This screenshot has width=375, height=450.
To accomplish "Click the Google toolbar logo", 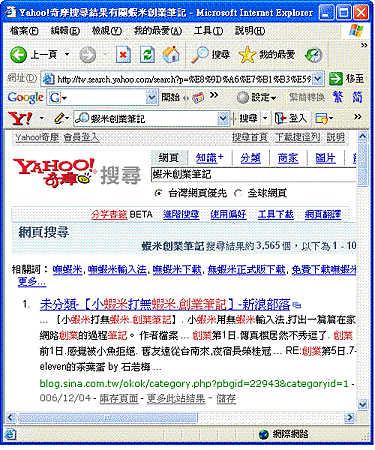I will click(x=25, y=98).
